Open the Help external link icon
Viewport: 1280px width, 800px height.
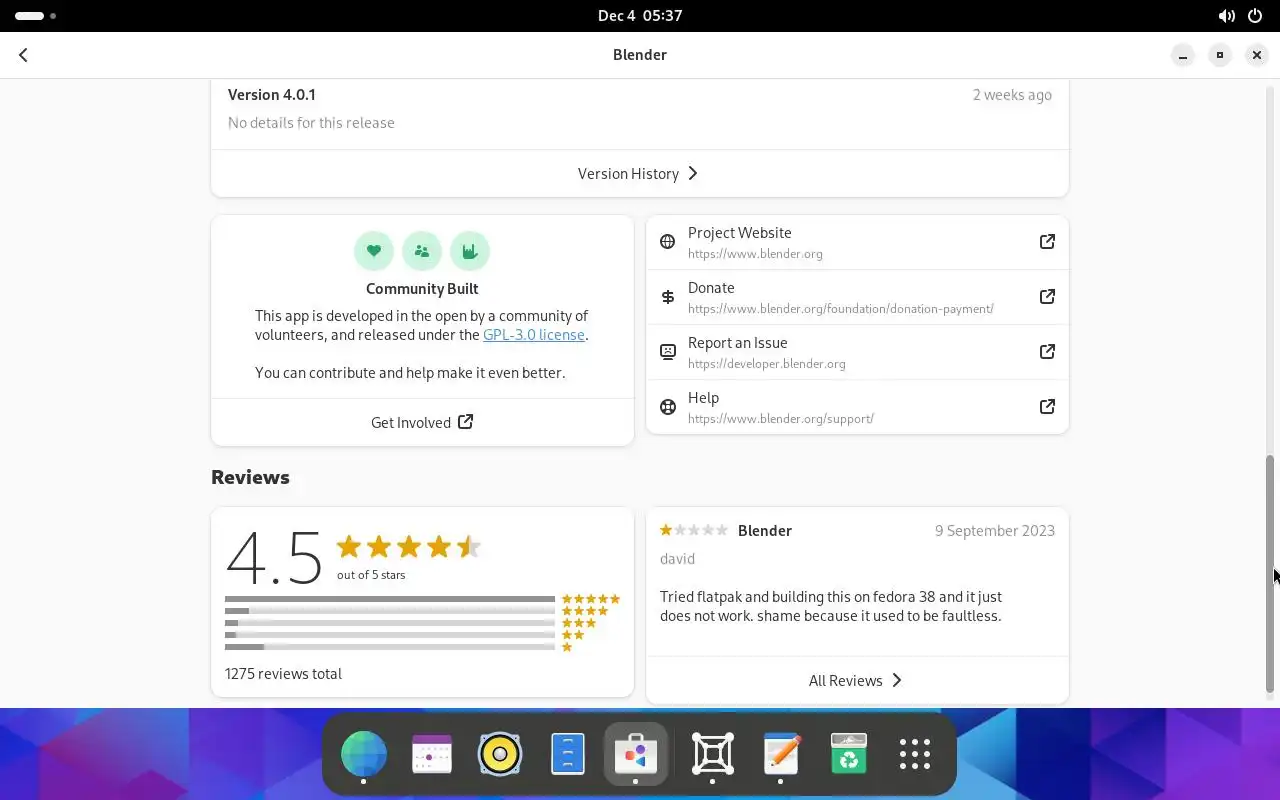[1047, 407]
